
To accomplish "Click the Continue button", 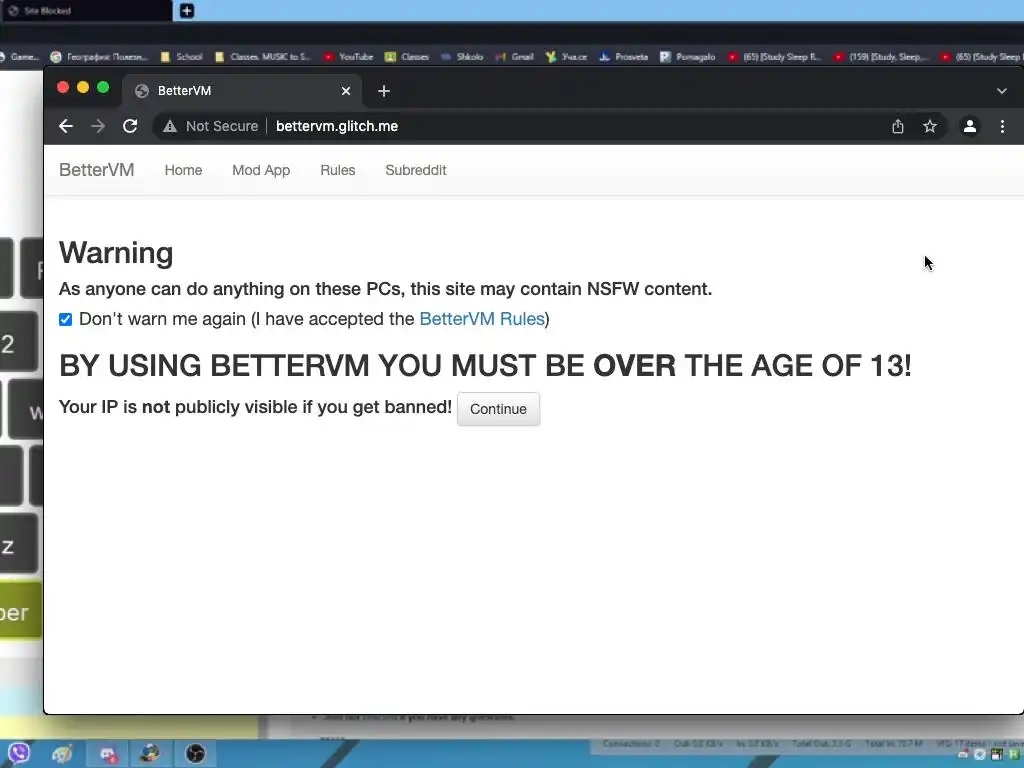I will pos(498,409).
